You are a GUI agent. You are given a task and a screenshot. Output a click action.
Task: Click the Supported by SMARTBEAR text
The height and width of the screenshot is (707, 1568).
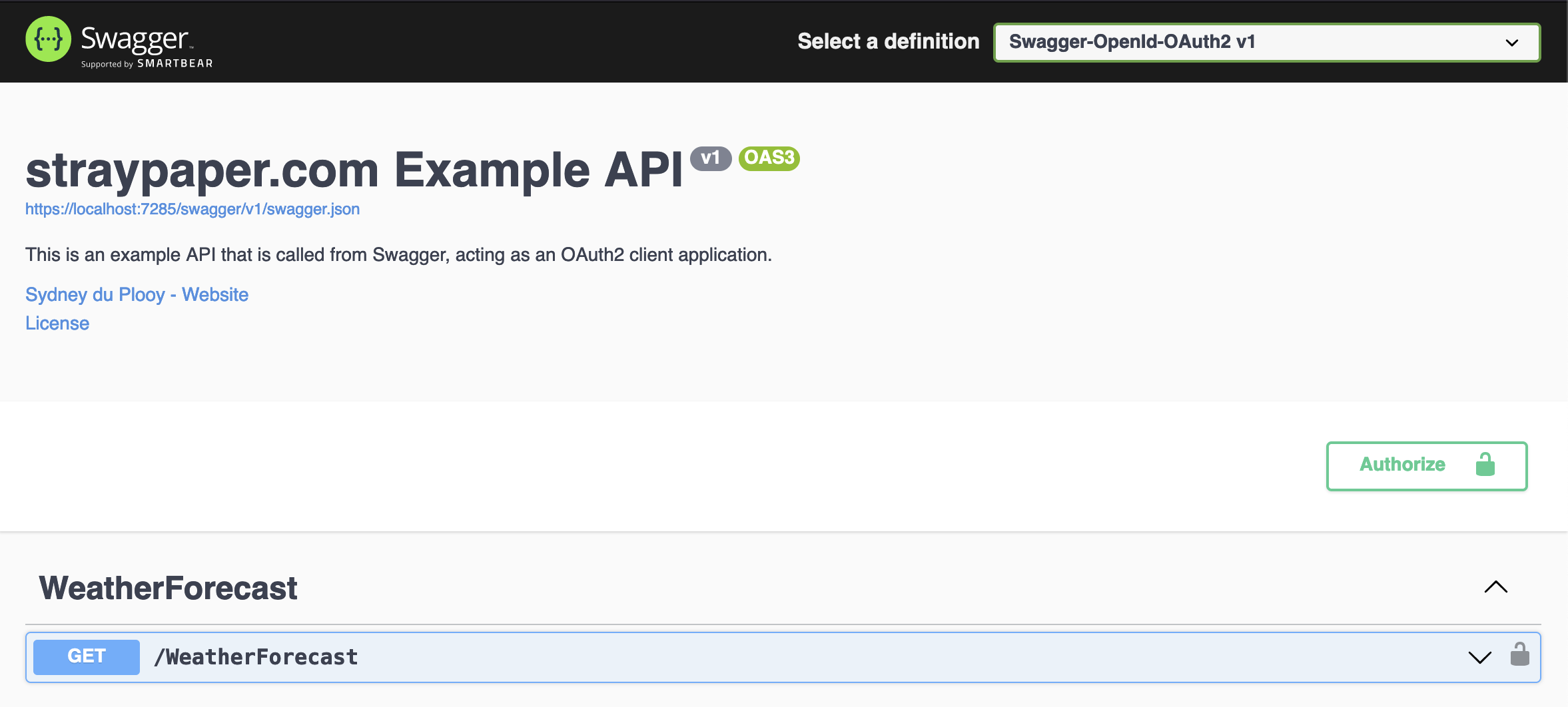147,64
